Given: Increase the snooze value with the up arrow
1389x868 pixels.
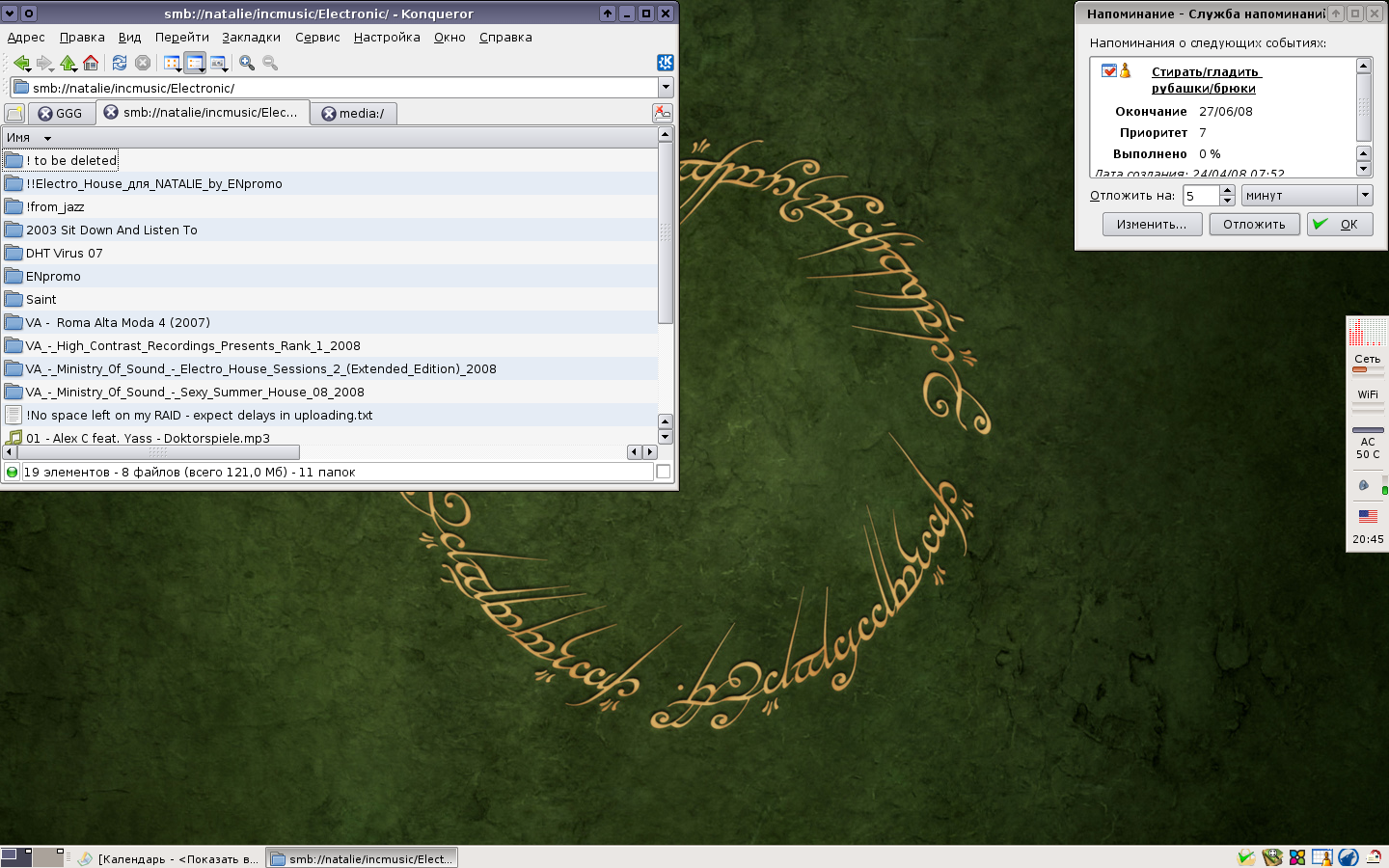Looking at the screenshot, I should pyautogui.click(x=1227, y=190).
